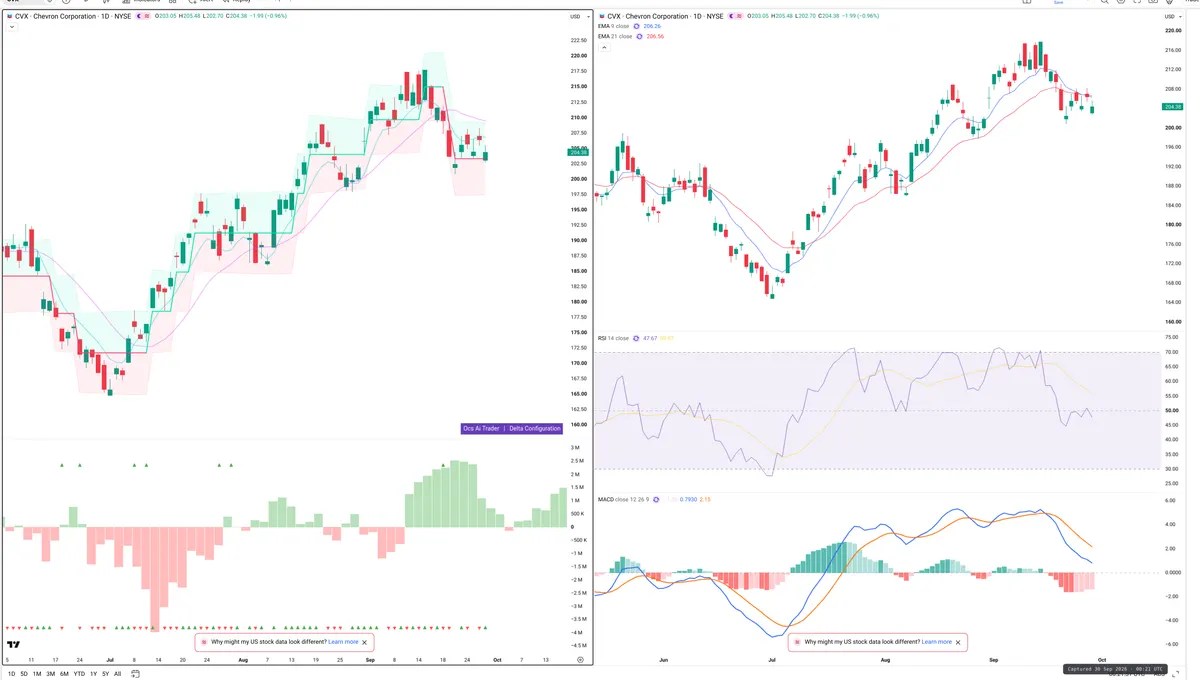Click the RSI 14 close legend
The height and width of the screenshot is (680, 1200).
tap(614, 338)
